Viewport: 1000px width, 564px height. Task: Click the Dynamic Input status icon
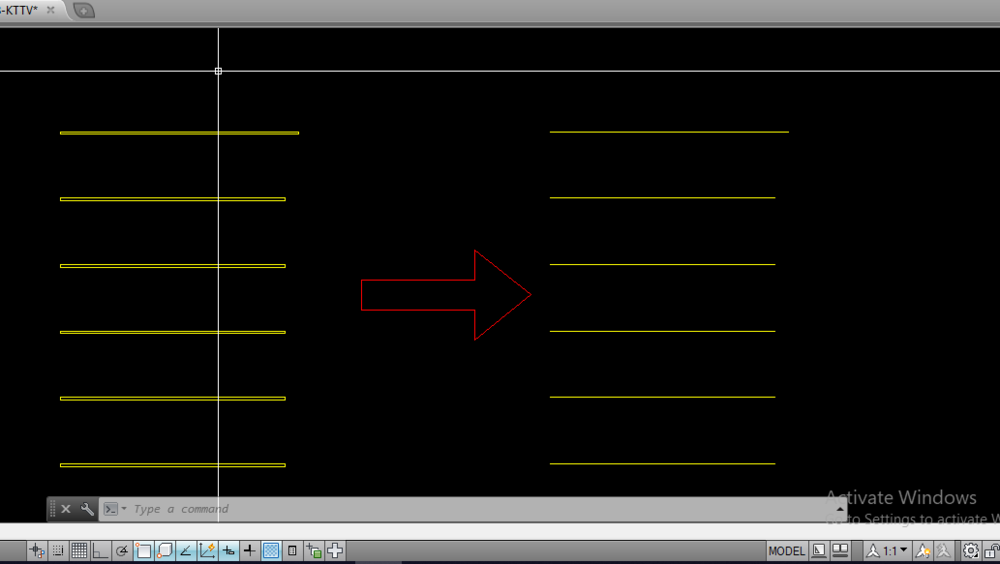[229, 551]
